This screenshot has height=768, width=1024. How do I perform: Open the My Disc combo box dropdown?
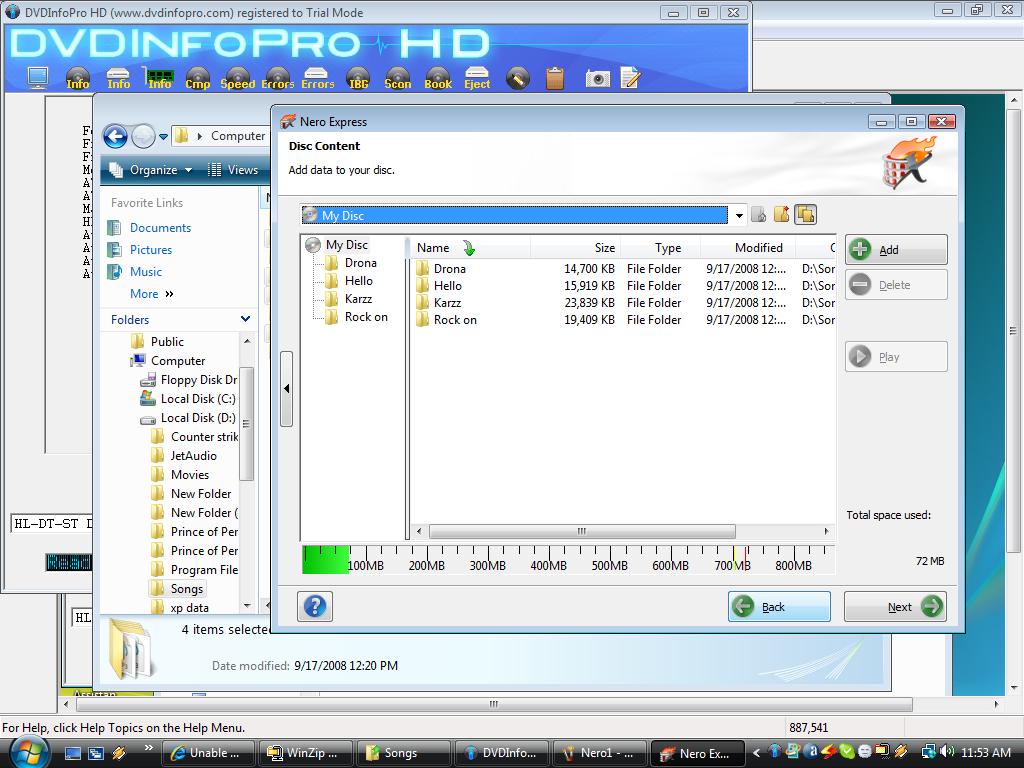click(739, 215)
